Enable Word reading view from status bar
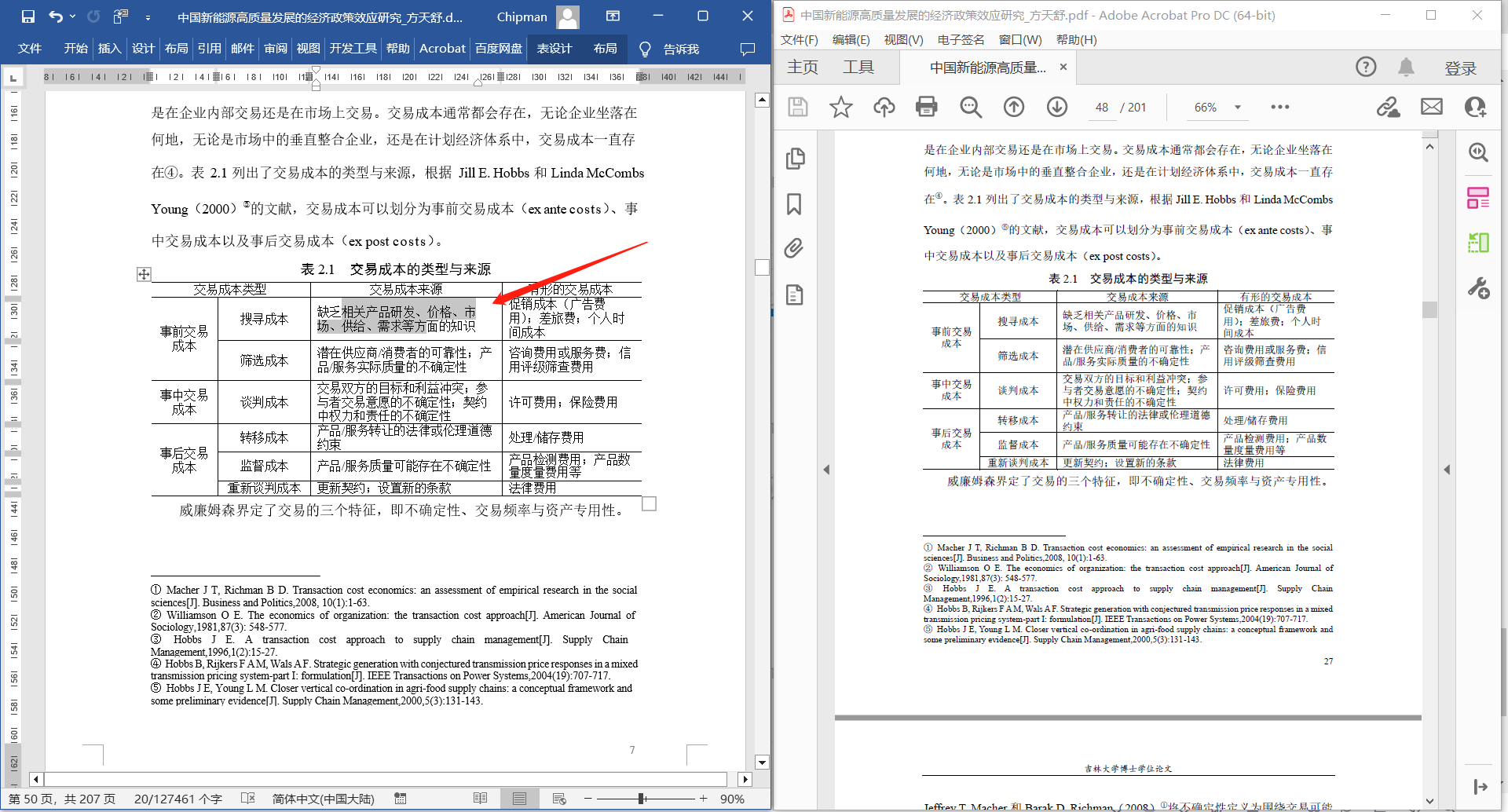Viewport: 1508px width, 812px height. pyautogui.click(x=481, y=798)
